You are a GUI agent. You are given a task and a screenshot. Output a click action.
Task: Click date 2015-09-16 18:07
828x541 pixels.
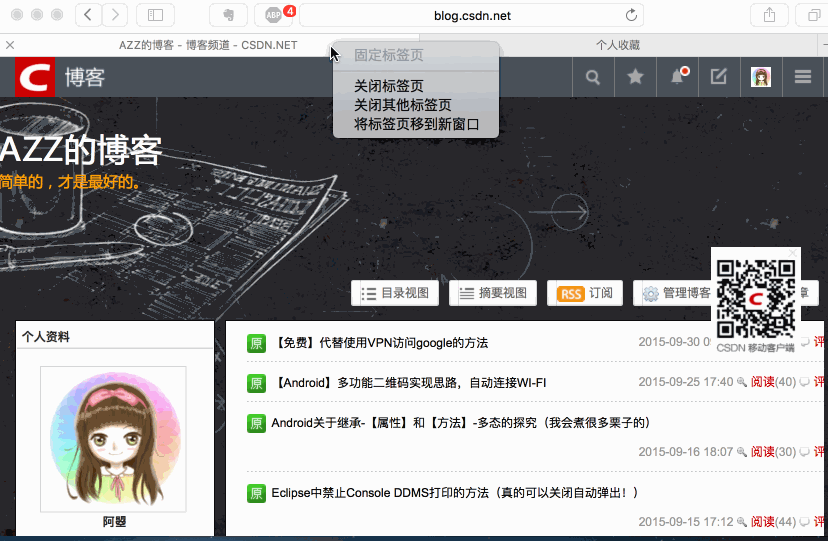coord(685,452)
